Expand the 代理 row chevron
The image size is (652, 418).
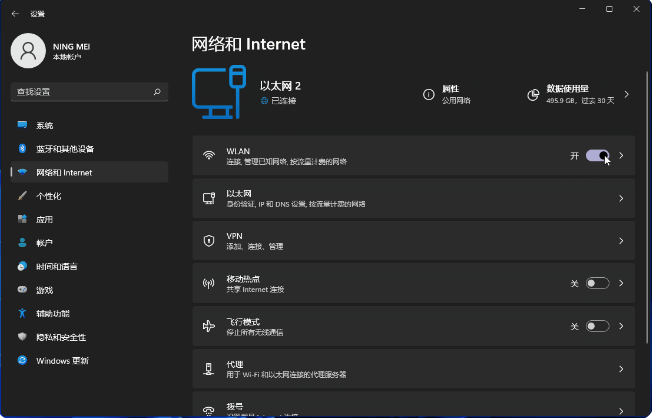(x=621, y=368)
